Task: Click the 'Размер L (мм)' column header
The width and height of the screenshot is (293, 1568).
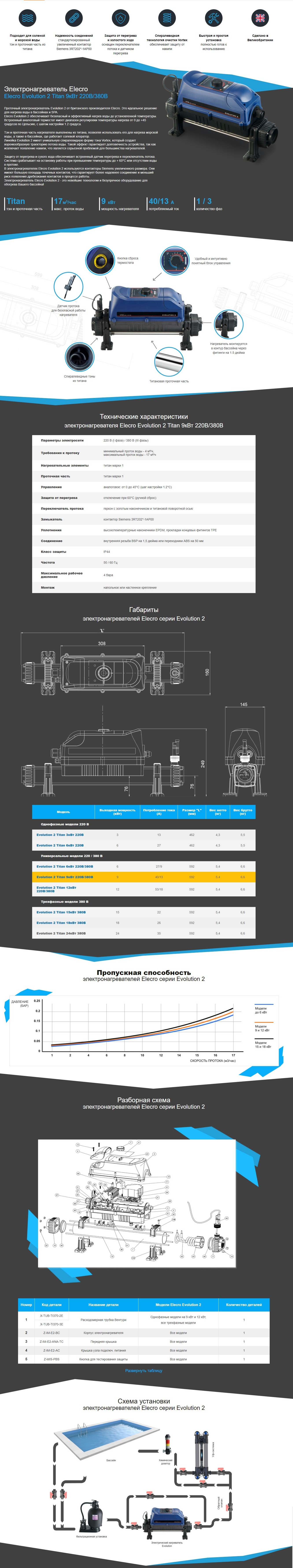Action: coord(192,811)
